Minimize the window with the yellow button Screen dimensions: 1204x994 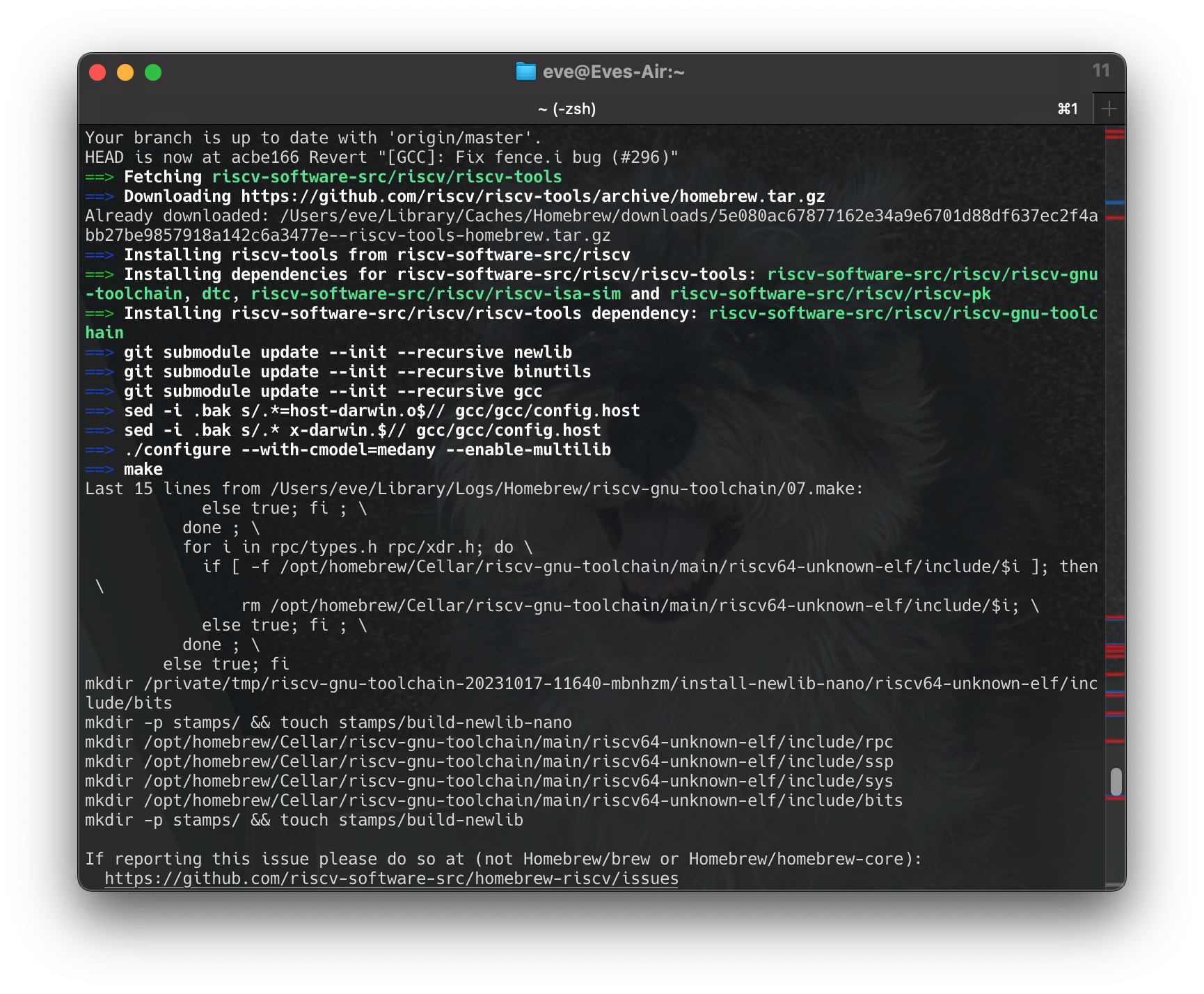click(126, 72)
